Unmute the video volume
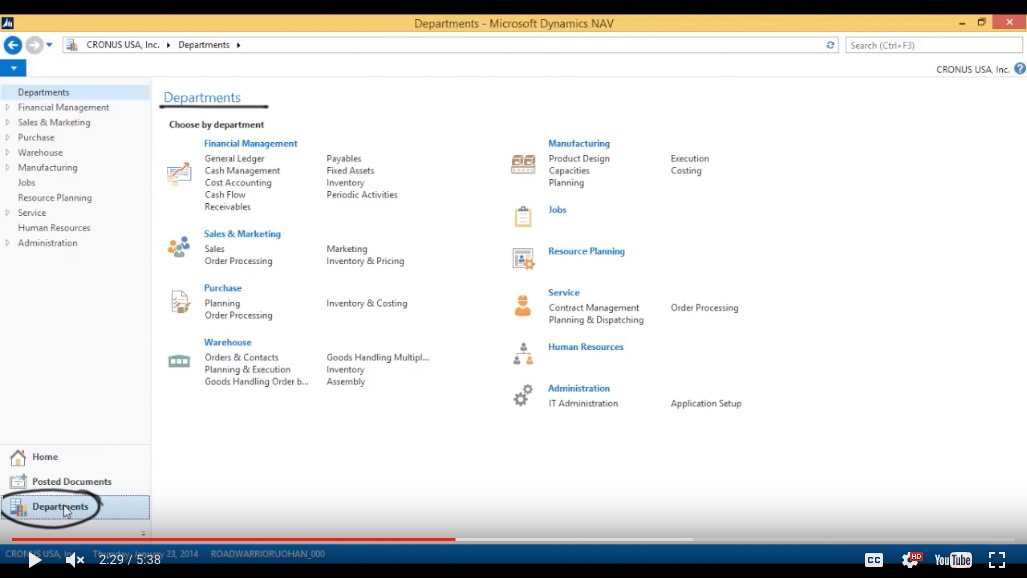 (75, 560)
